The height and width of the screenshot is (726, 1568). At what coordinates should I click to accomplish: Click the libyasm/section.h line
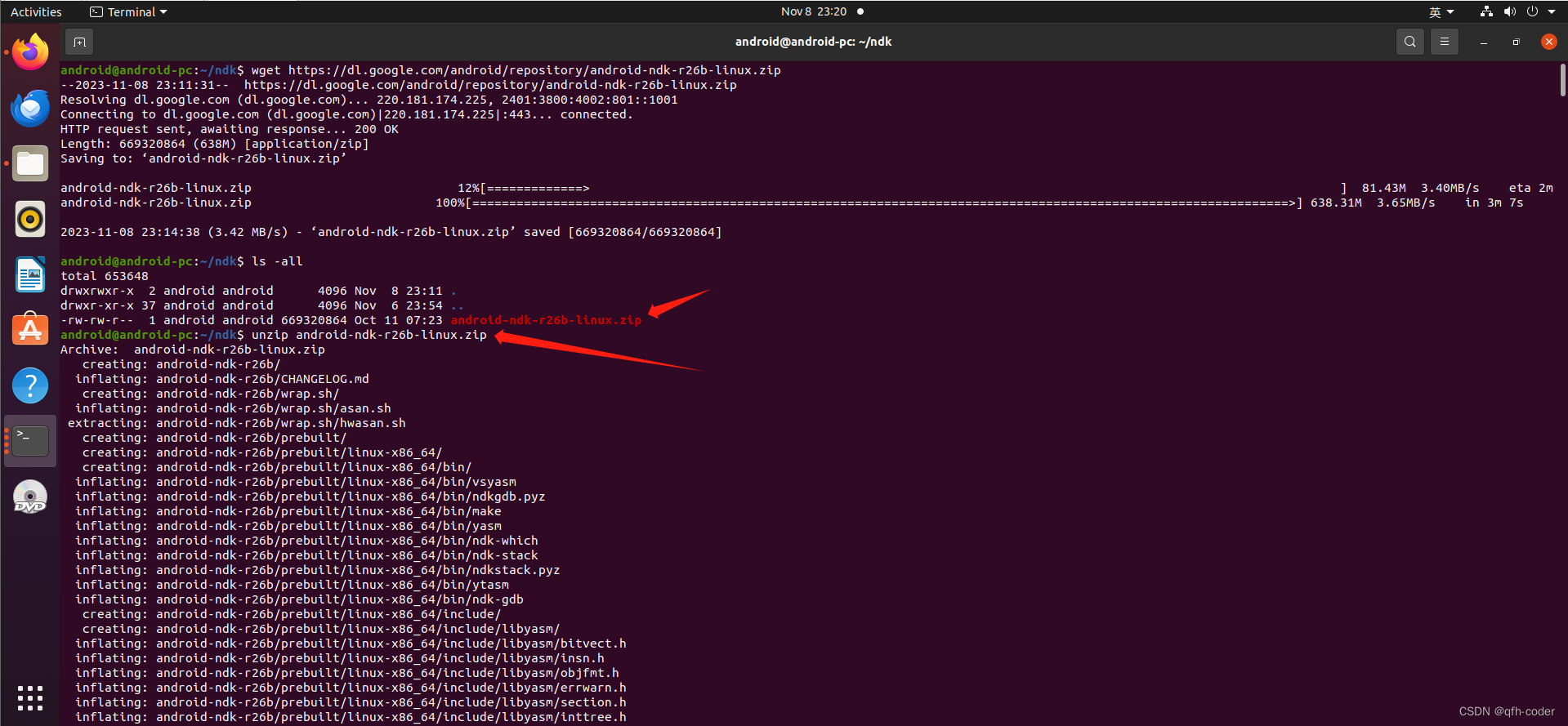351,702
